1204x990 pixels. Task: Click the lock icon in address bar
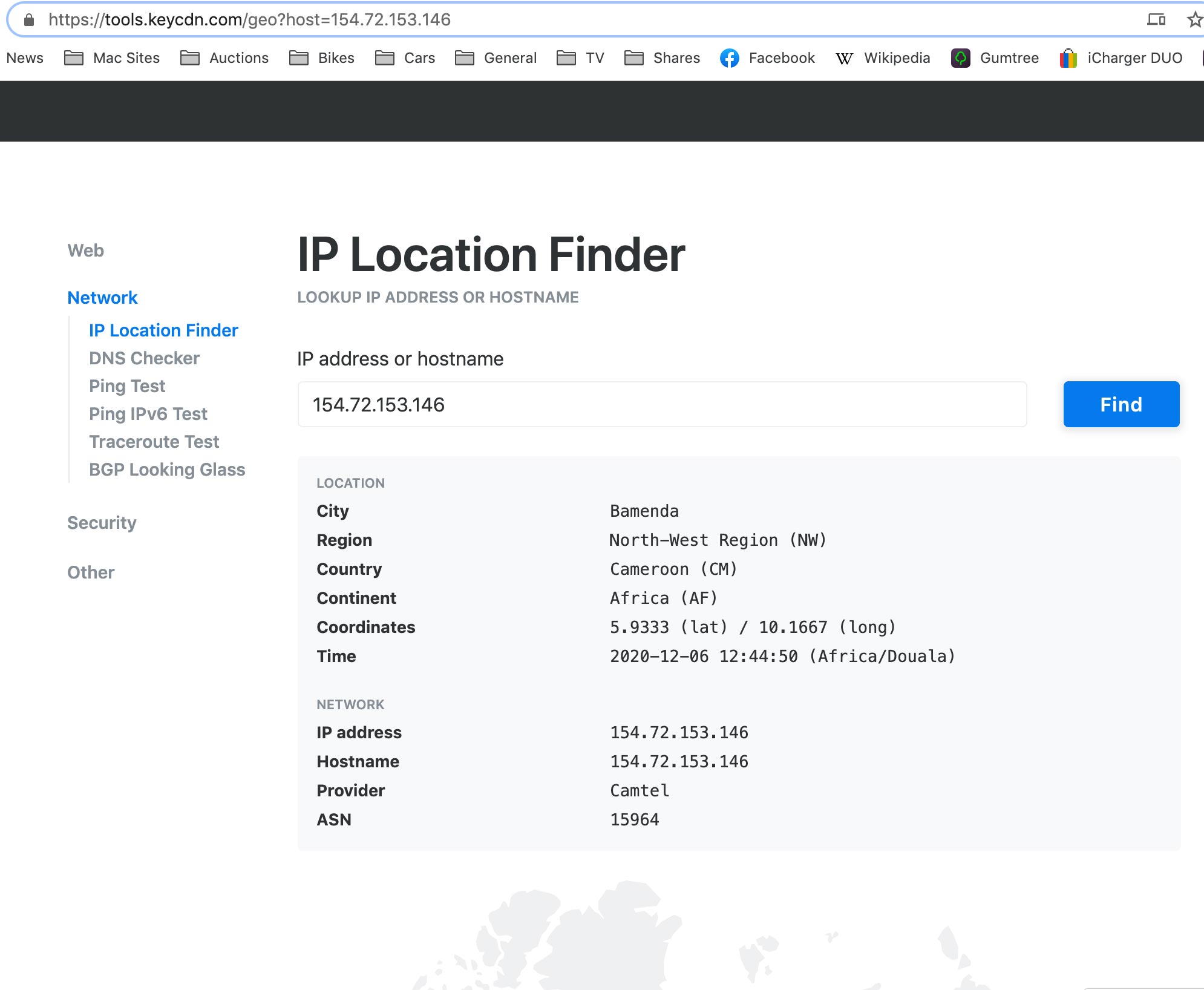click(x=28, y=20)
